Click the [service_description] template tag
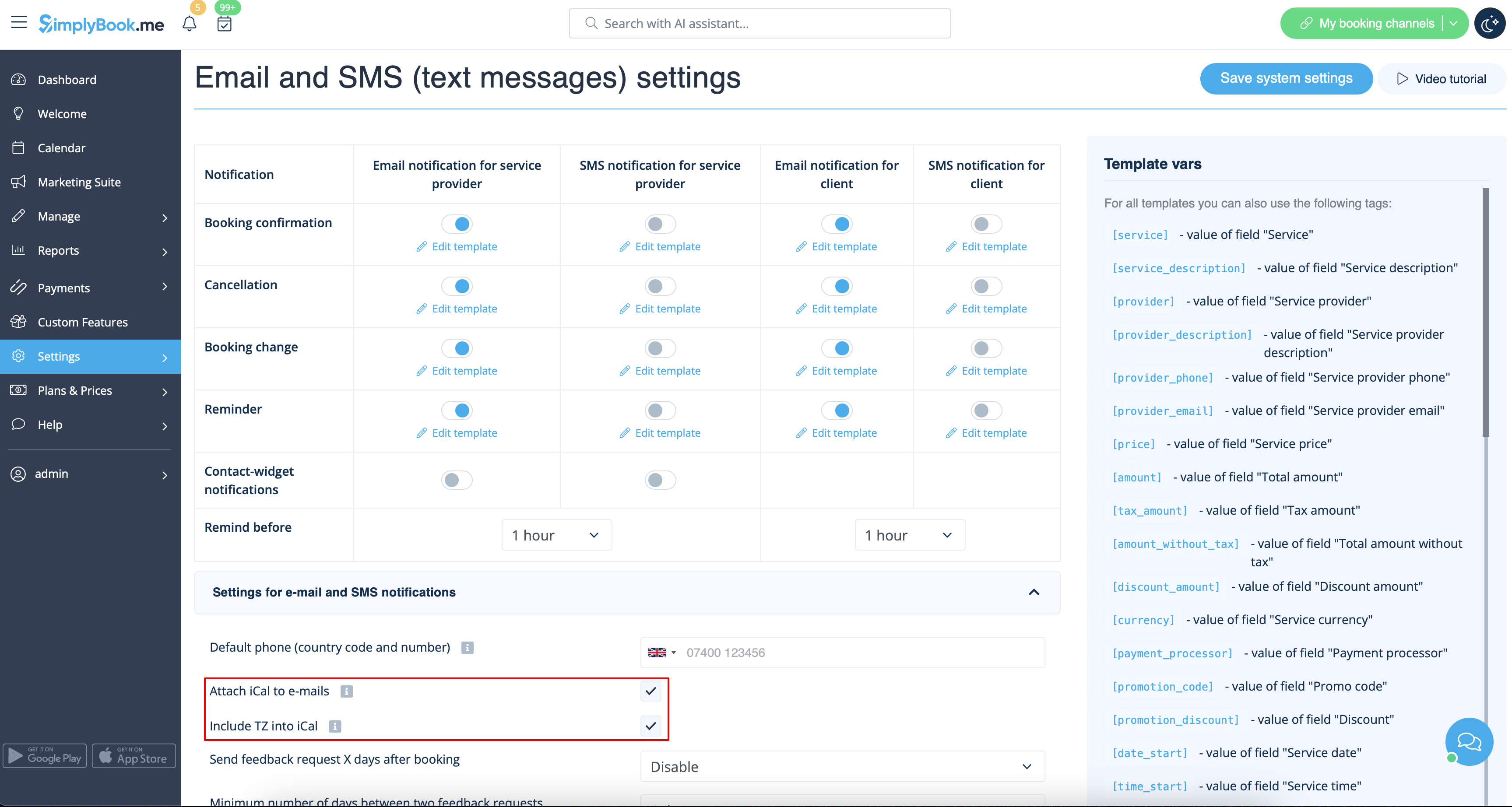1512x807 pixels. click(1178, 268)
